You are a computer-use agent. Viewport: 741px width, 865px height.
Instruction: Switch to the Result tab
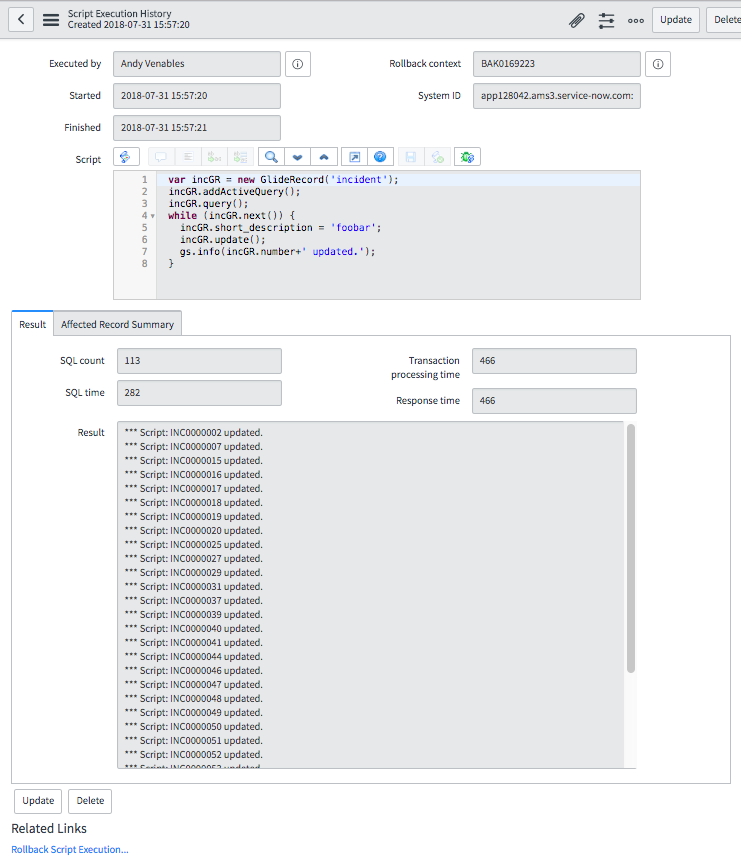click(x=33, y=324)
